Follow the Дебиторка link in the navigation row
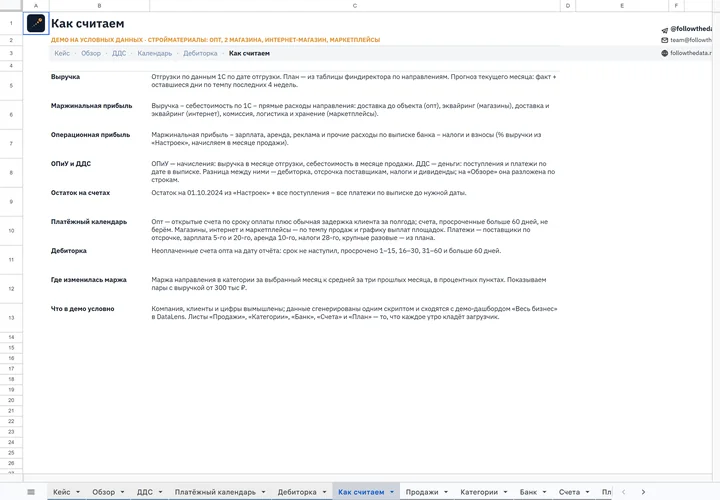720x500 pixels. [200, 53]
